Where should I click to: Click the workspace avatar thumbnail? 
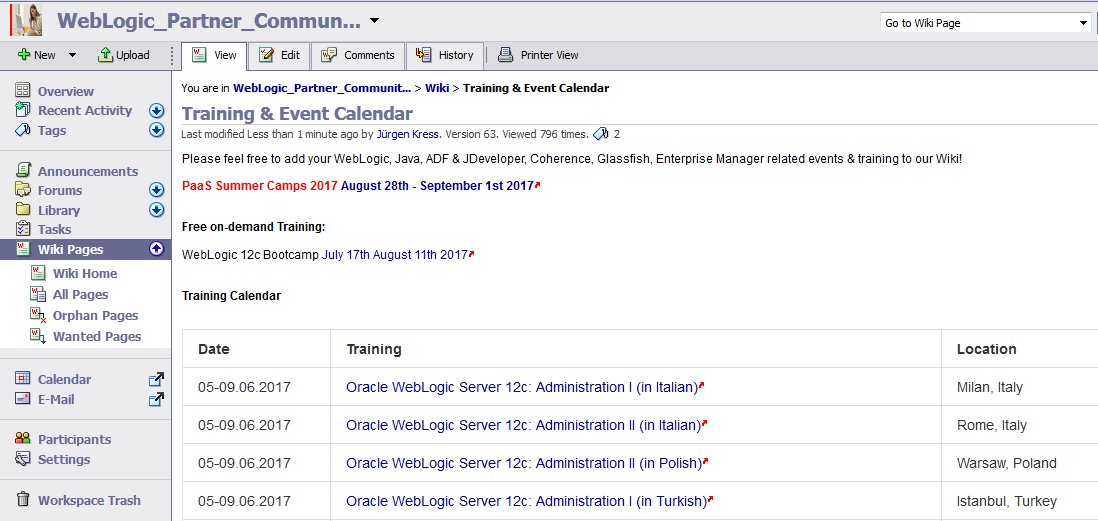pos(25,20)
